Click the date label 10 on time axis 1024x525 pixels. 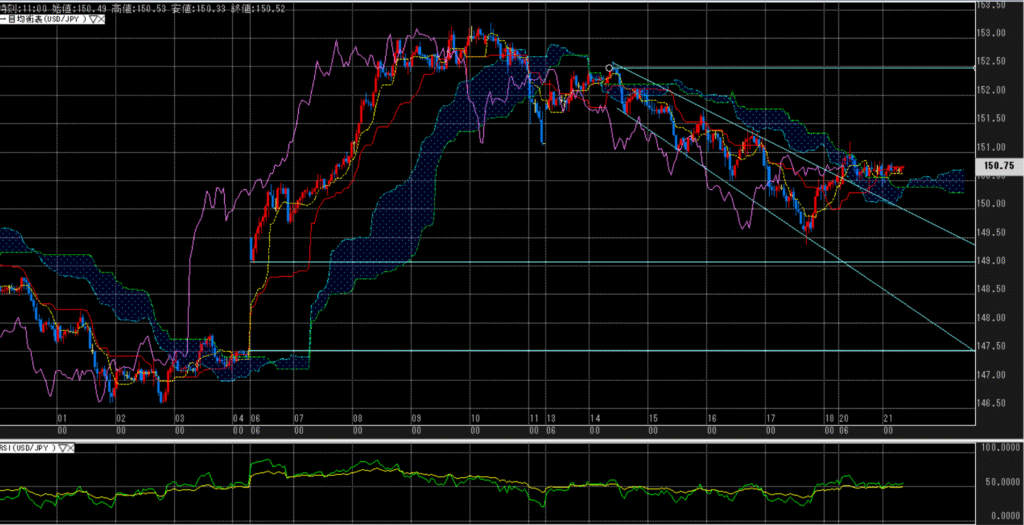[x=476, y=418]
